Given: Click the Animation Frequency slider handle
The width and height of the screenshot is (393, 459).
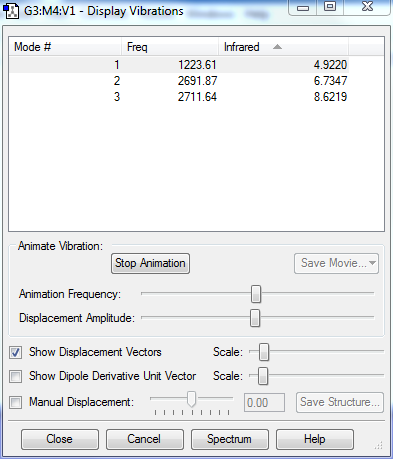Looking at the screenshot, I should click(256, 294).
